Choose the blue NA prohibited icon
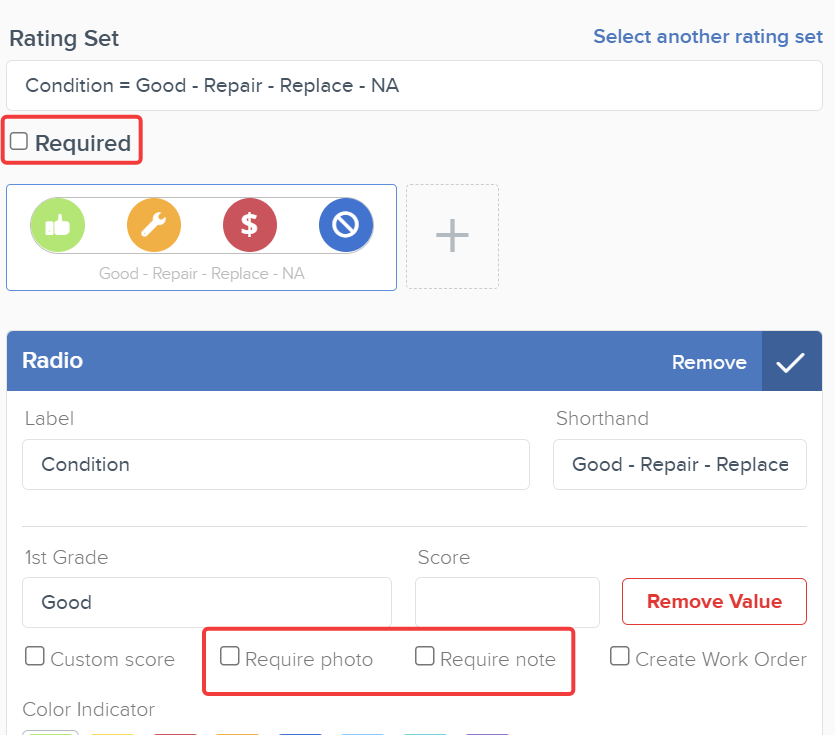 (346, 225)
